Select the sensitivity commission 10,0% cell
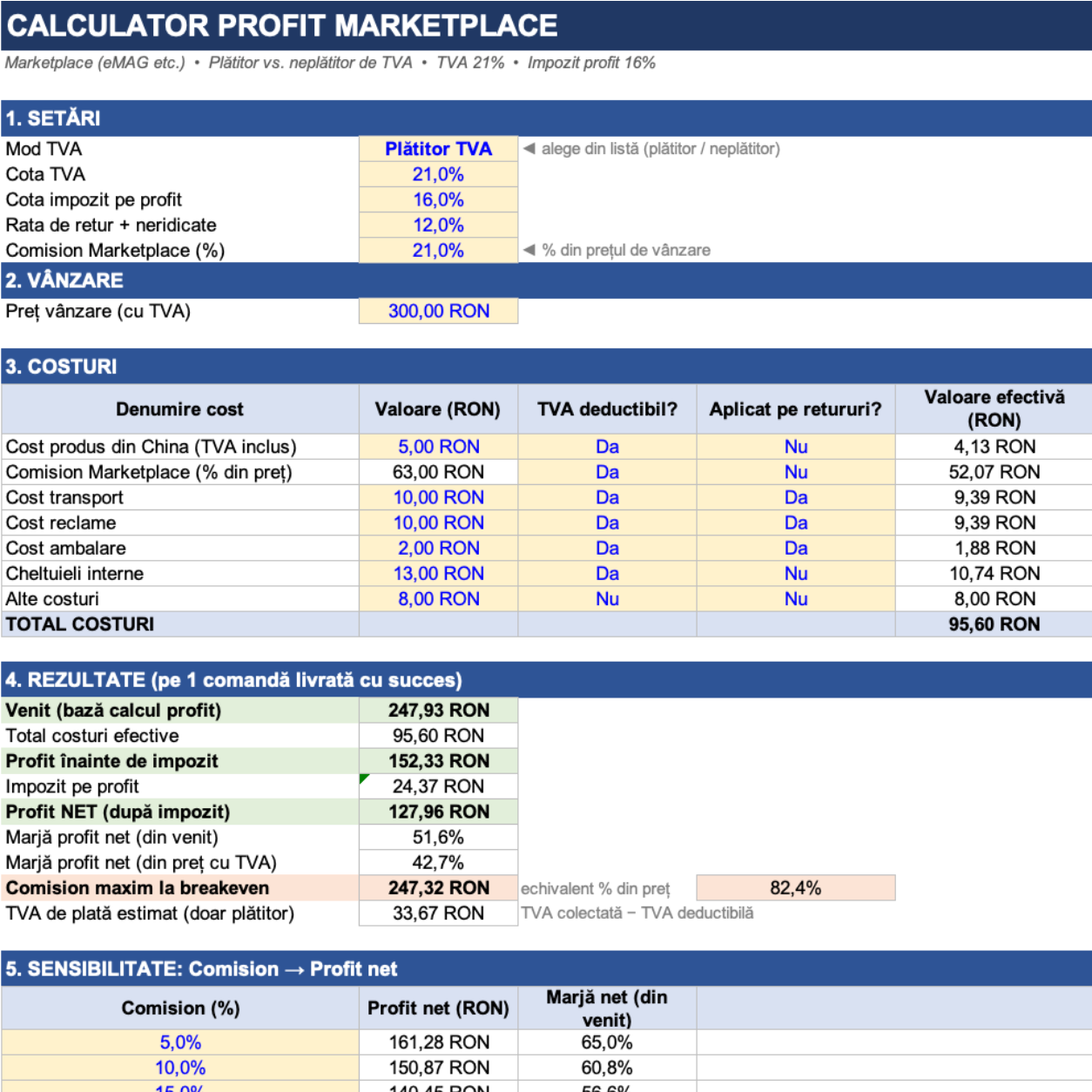1092x1092 pixels. 180,1068
